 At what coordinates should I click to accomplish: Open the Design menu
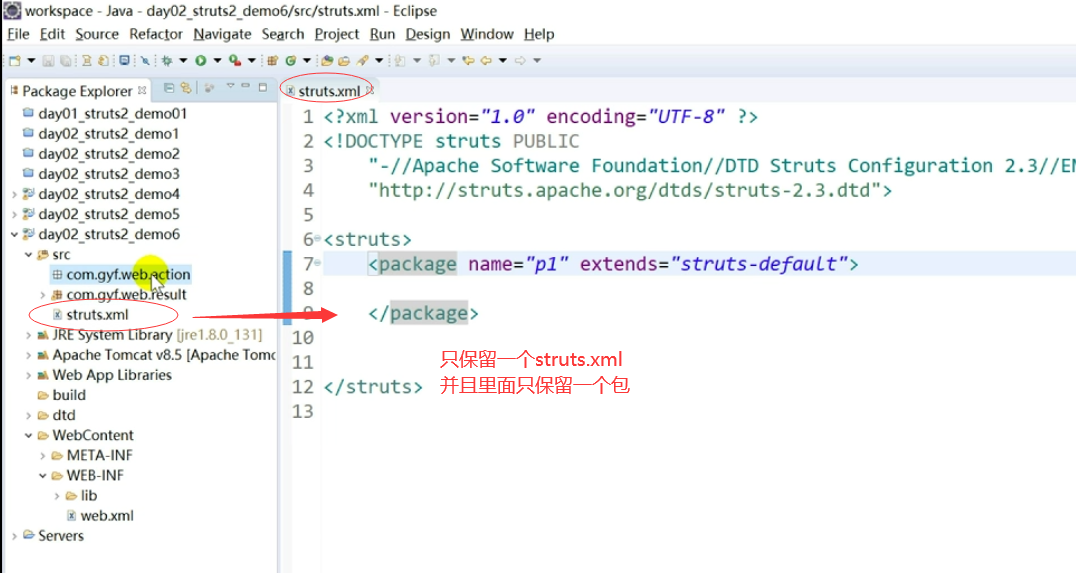coord(428,34)
